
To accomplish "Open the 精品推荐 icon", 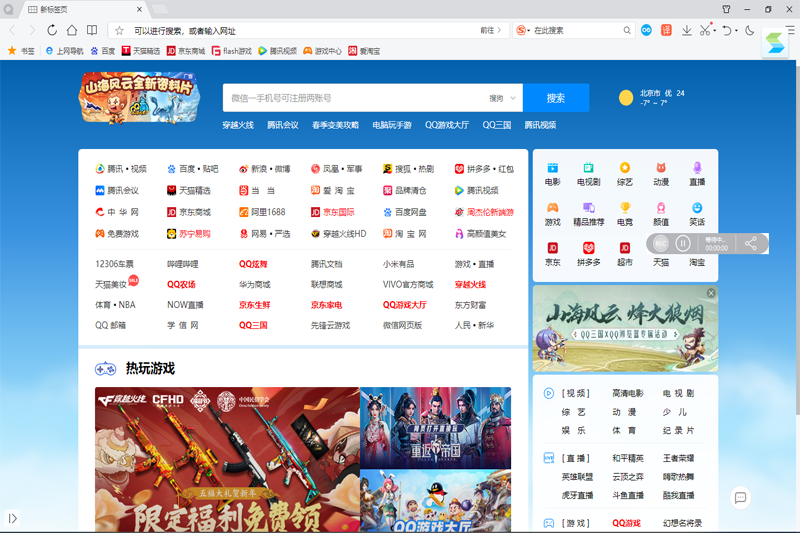I will tap(589, 214).
